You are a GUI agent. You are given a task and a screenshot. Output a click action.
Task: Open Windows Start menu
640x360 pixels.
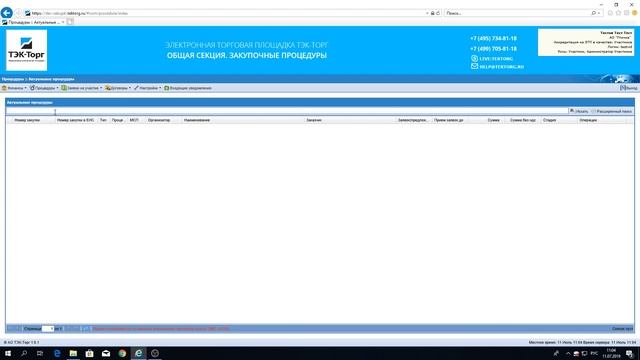coord(8,353)
